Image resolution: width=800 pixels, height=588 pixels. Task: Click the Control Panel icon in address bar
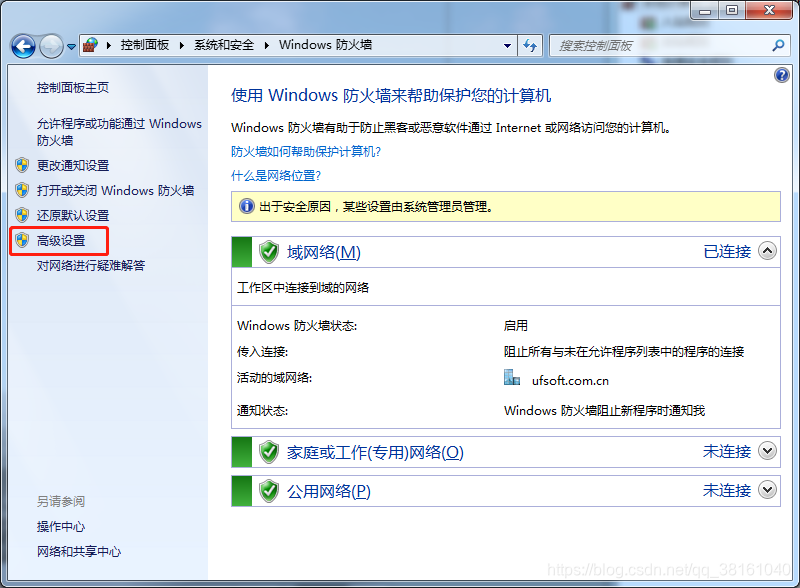coord(90,45)
